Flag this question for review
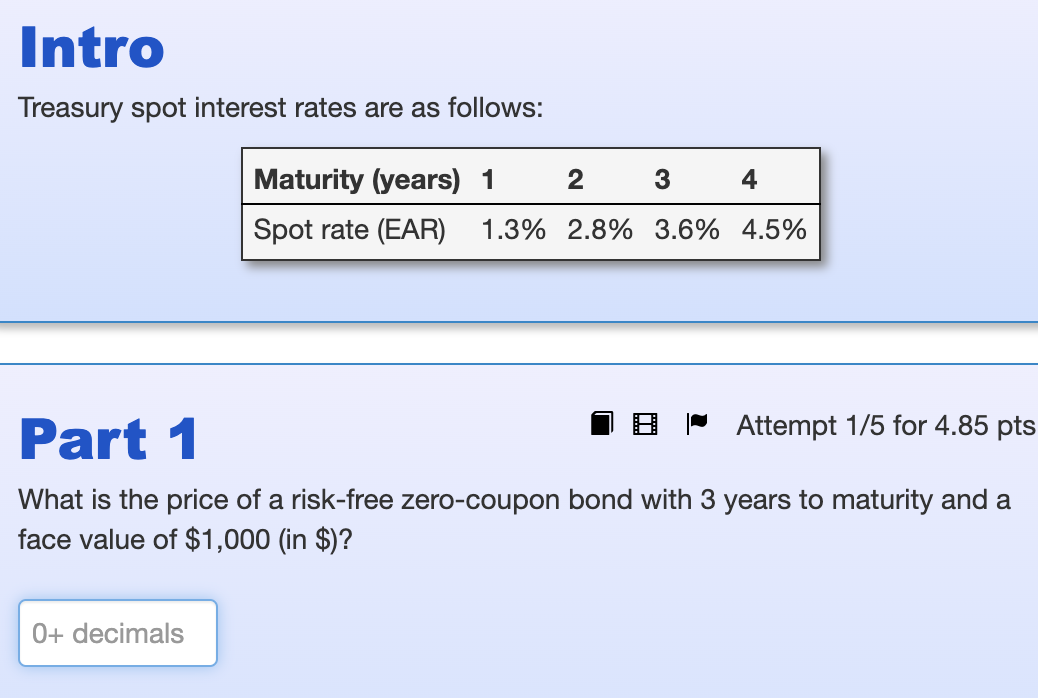This screenshot has height=698, width=1038. (696, 423)
